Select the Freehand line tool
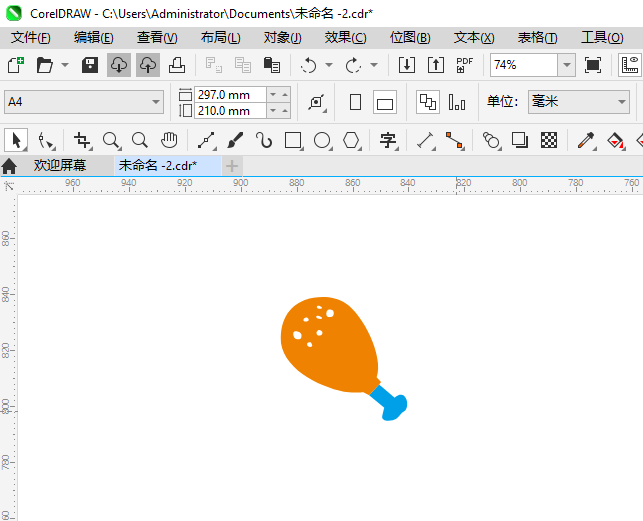Viewport: 643px width, 521px height. pos(207,140)
